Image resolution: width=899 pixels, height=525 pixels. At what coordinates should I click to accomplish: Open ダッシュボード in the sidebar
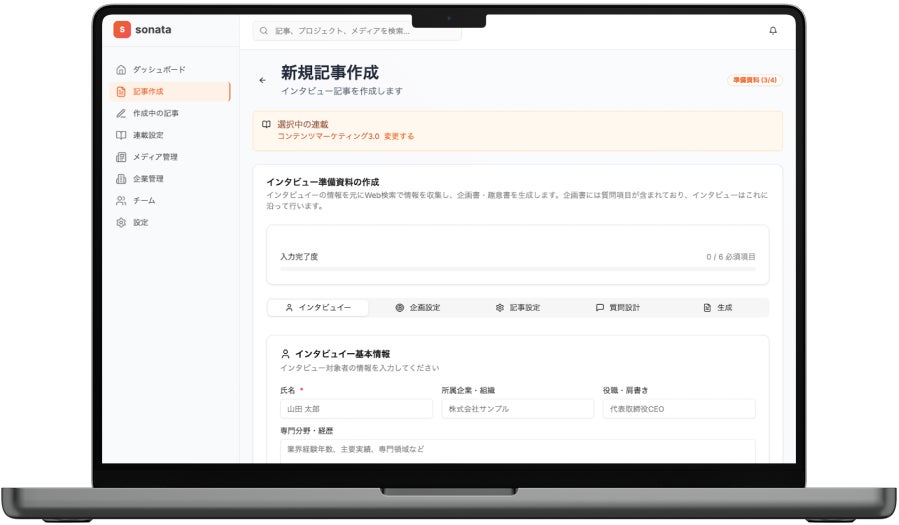[170, 69]
